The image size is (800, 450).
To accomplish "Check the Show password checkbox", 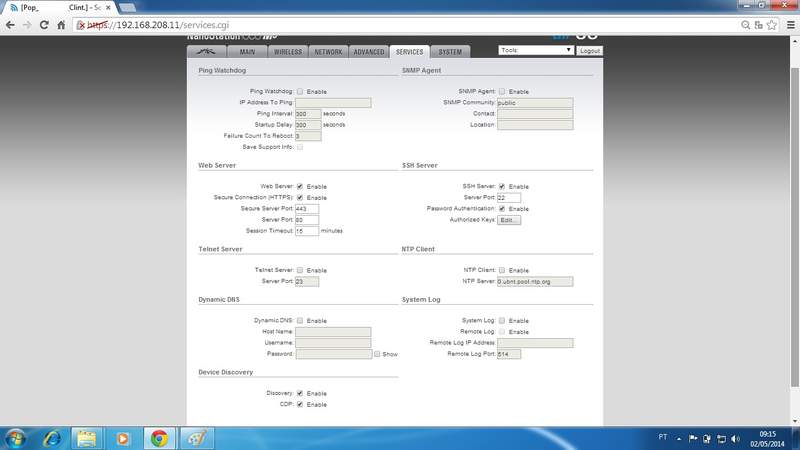I will pos(377,354).
